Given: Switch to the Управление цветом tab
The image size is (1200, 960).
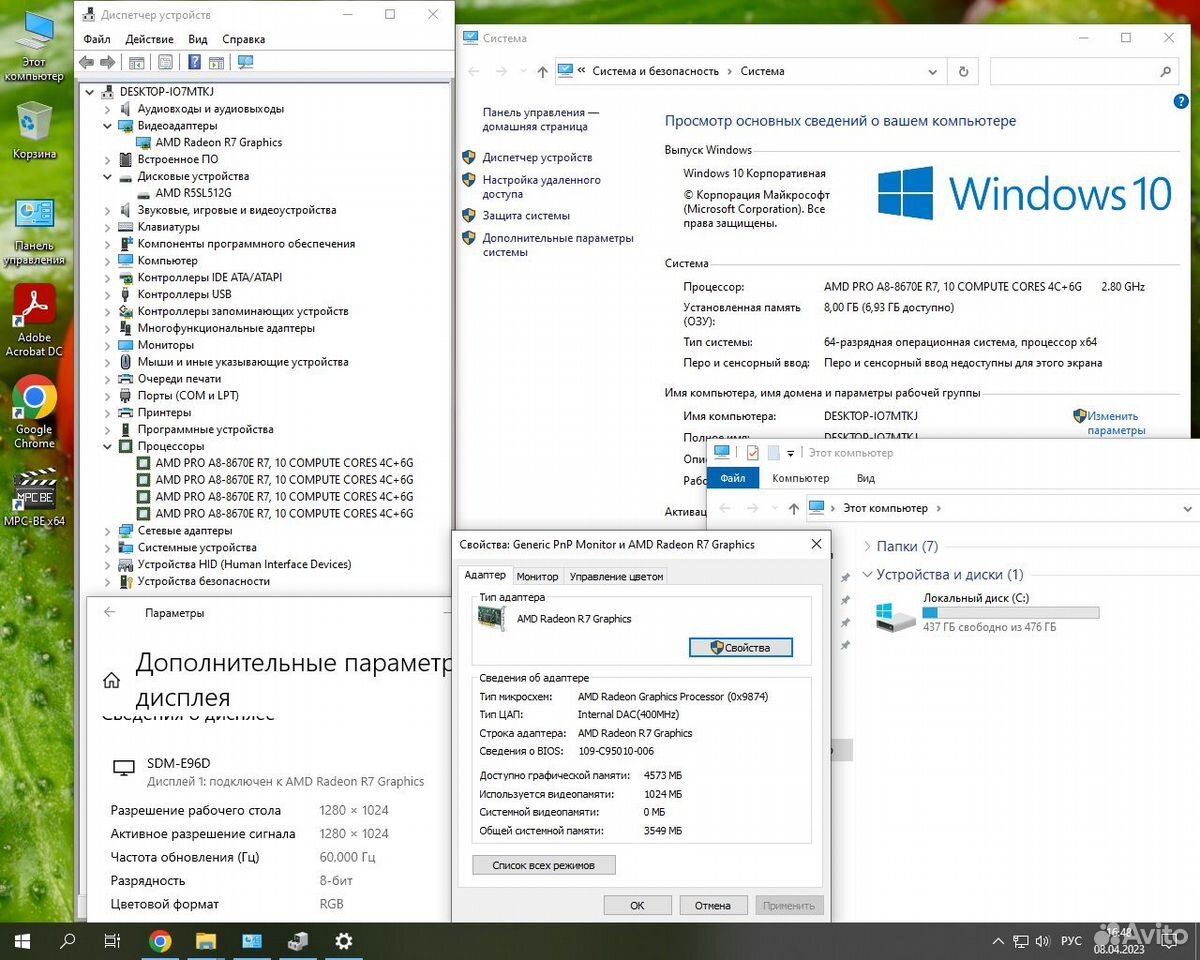Looking at the screenshot, I should (x=616, y=576).
